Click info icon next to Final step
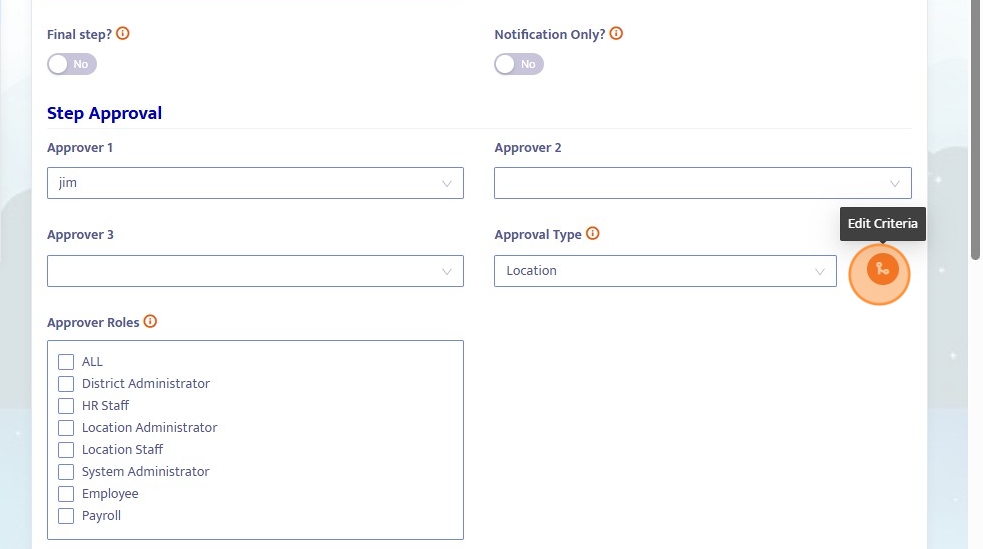Viewport: 983px width, 549px height. point(123,33)
